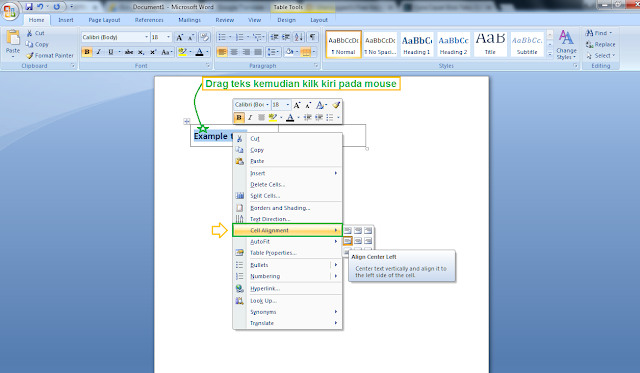Select Align Center Right cell alignment

pos(368,241)
